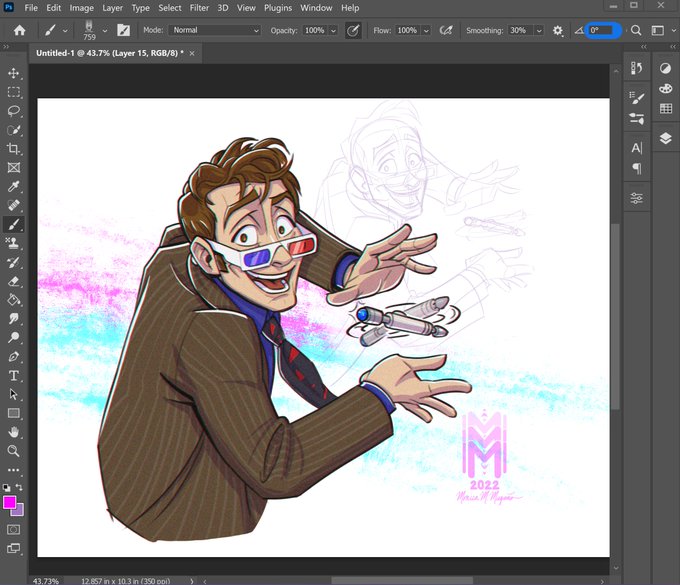
Task: Open the Plugins menu
Action: click(x=278, y=8)
